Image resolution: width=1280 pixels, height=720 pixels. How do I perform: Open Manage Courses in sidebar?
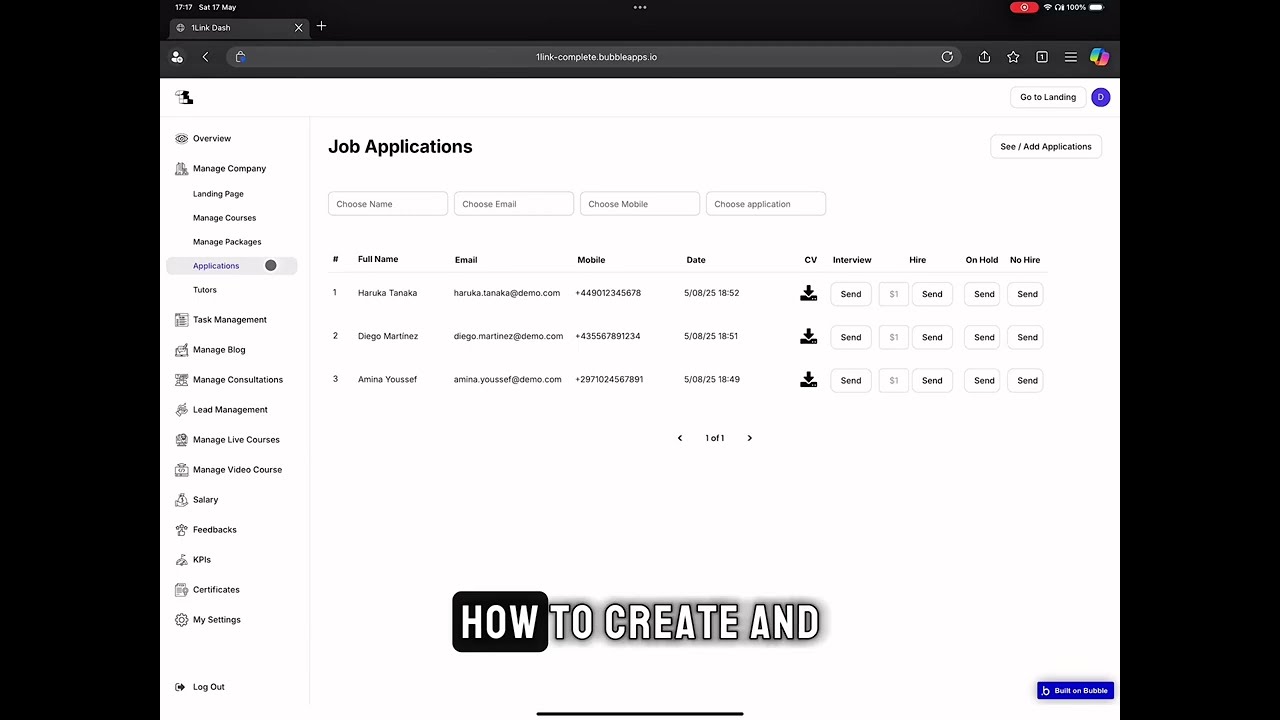(224, 218)
